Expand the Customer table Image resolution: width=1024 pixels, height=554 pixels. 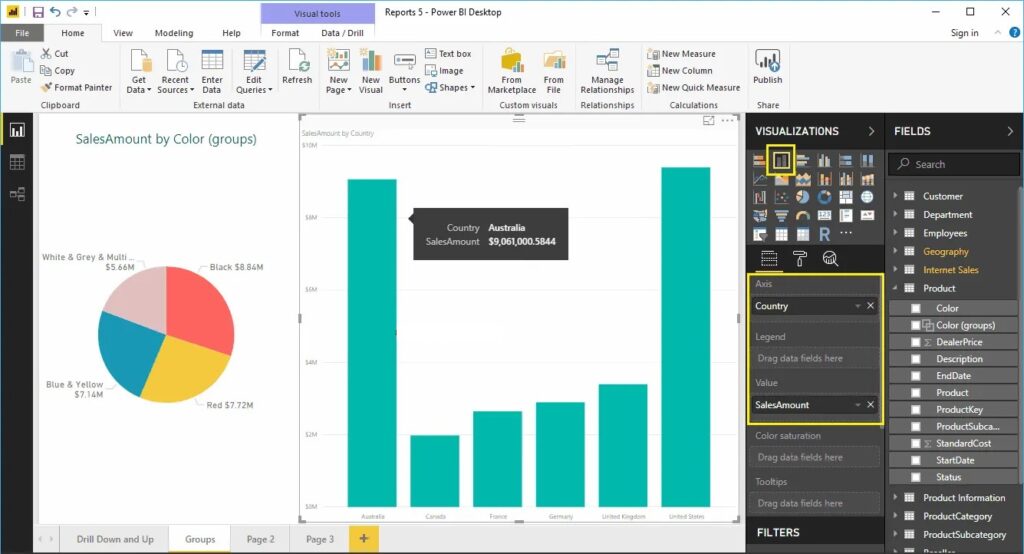pos(895,195)
